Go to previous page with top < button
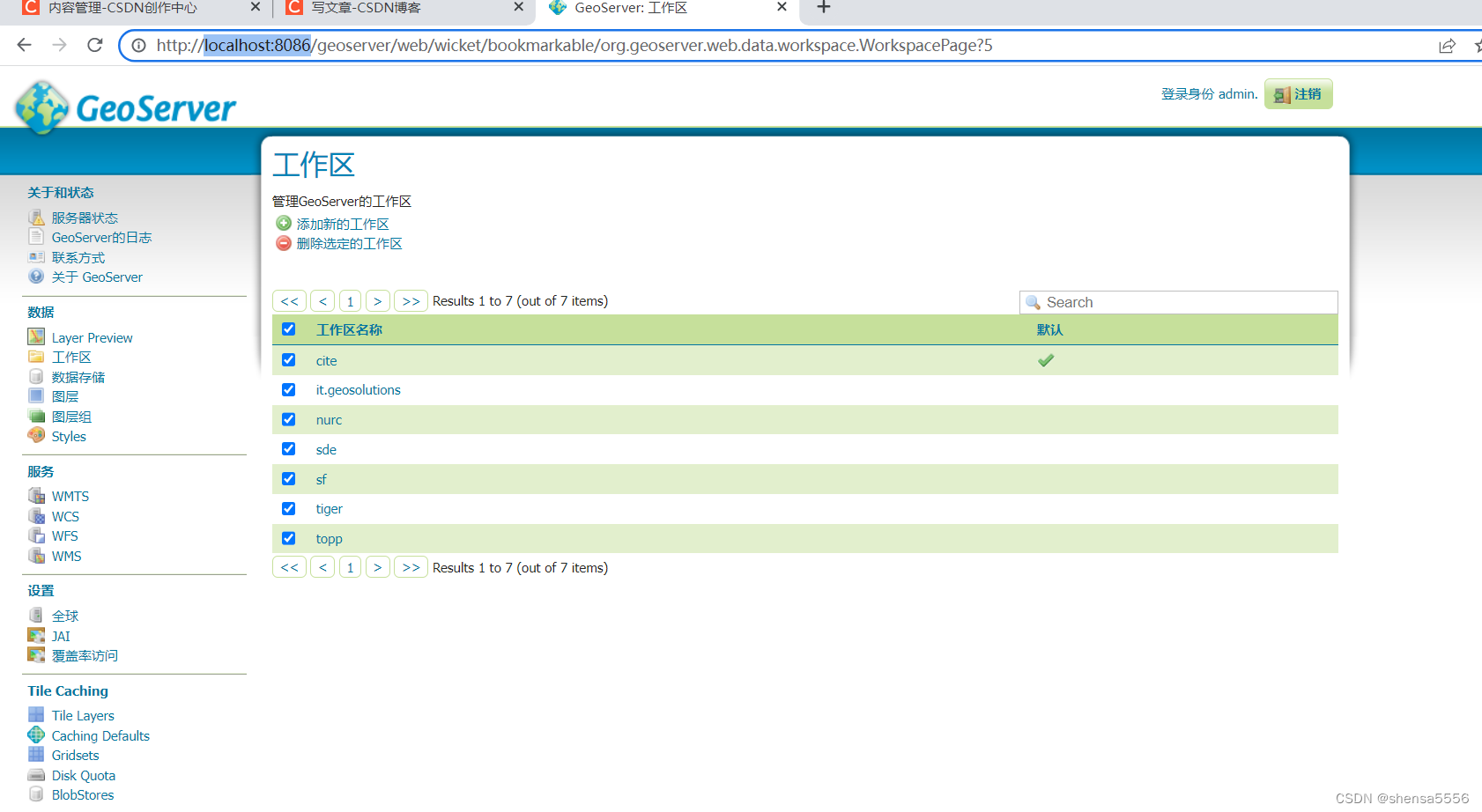 point(322,301)
